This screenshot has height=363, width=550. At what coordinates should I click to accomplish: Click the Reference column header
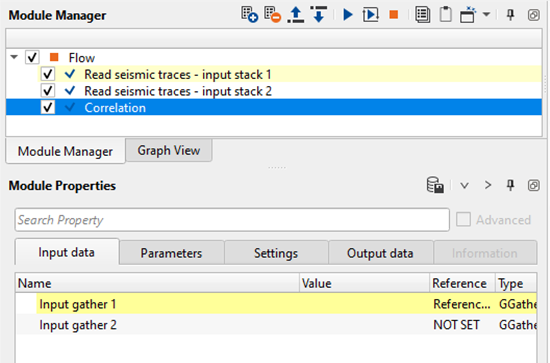(462, 283)
